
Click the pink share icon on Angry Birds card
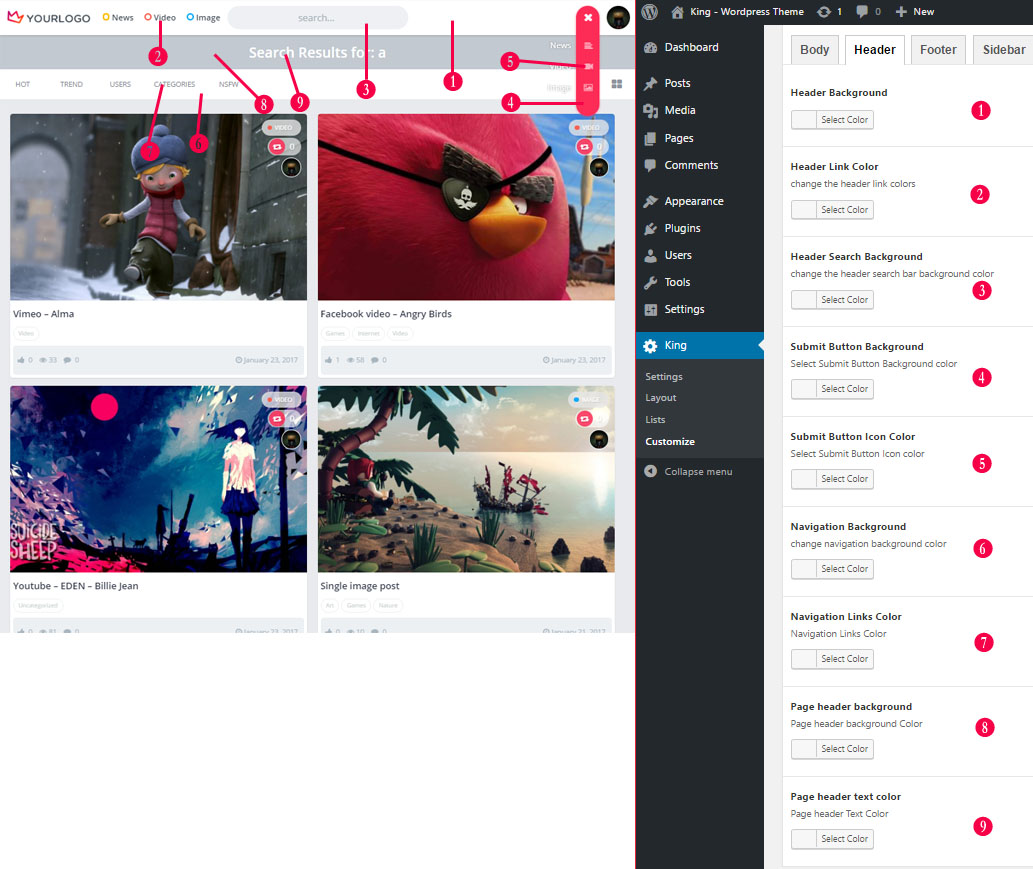tap(584, 146)
